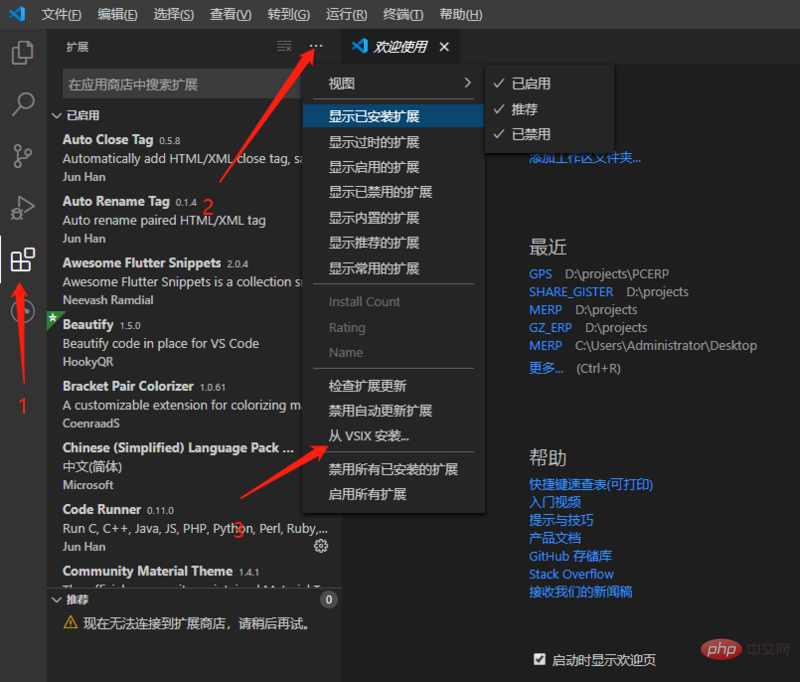
Task: Toggle 启动时显示欢迎页 checkbox
Action: [539, 659]
